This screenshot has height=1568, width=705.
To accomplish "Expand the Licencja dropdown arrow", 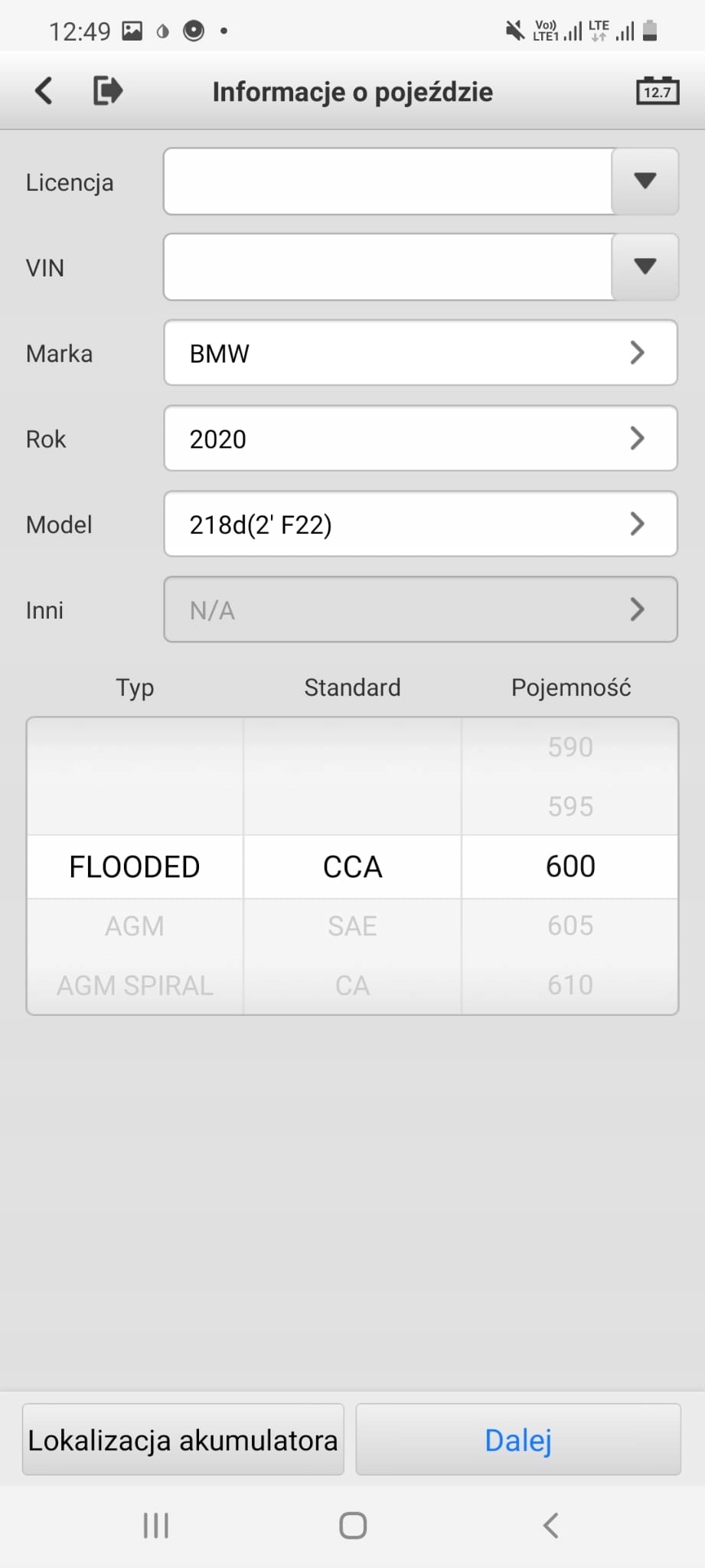I will pyautogui.click(x=645, y=181).
